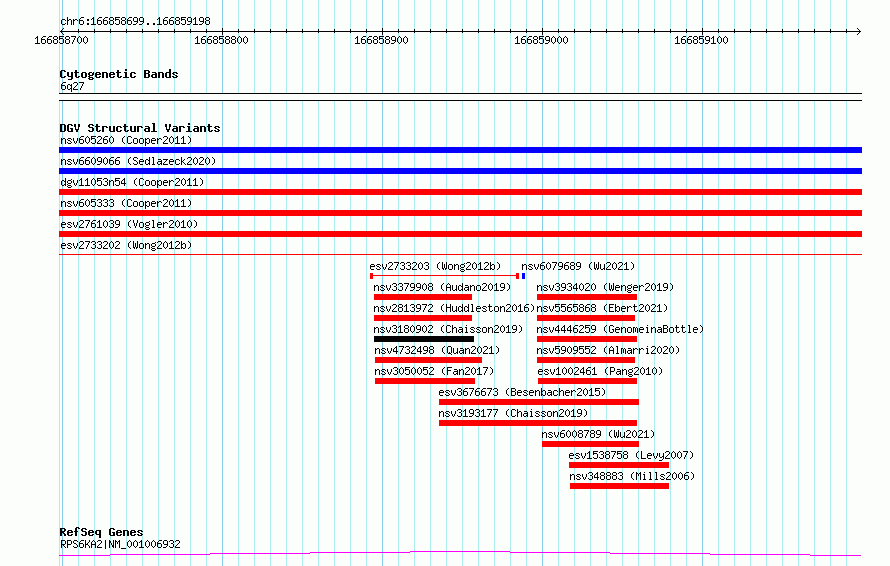Click the chr6:166858699..166859198 region label

[x=135, y=21]
